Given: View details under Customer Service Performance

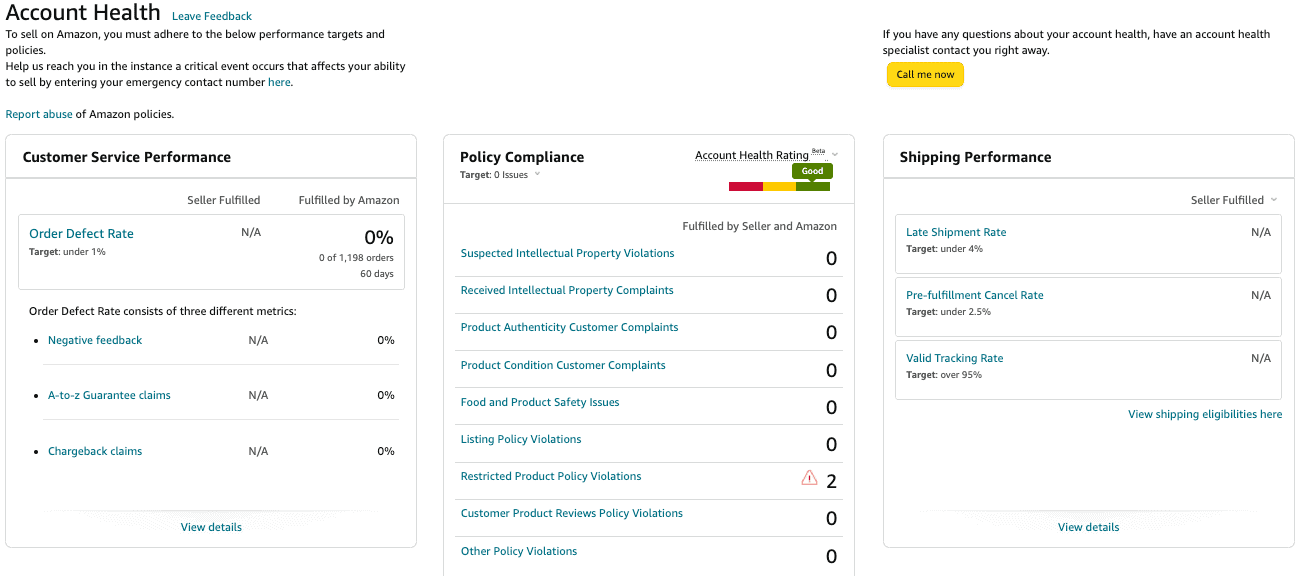Looking at the screenshot, I should [x=211, y=527].
